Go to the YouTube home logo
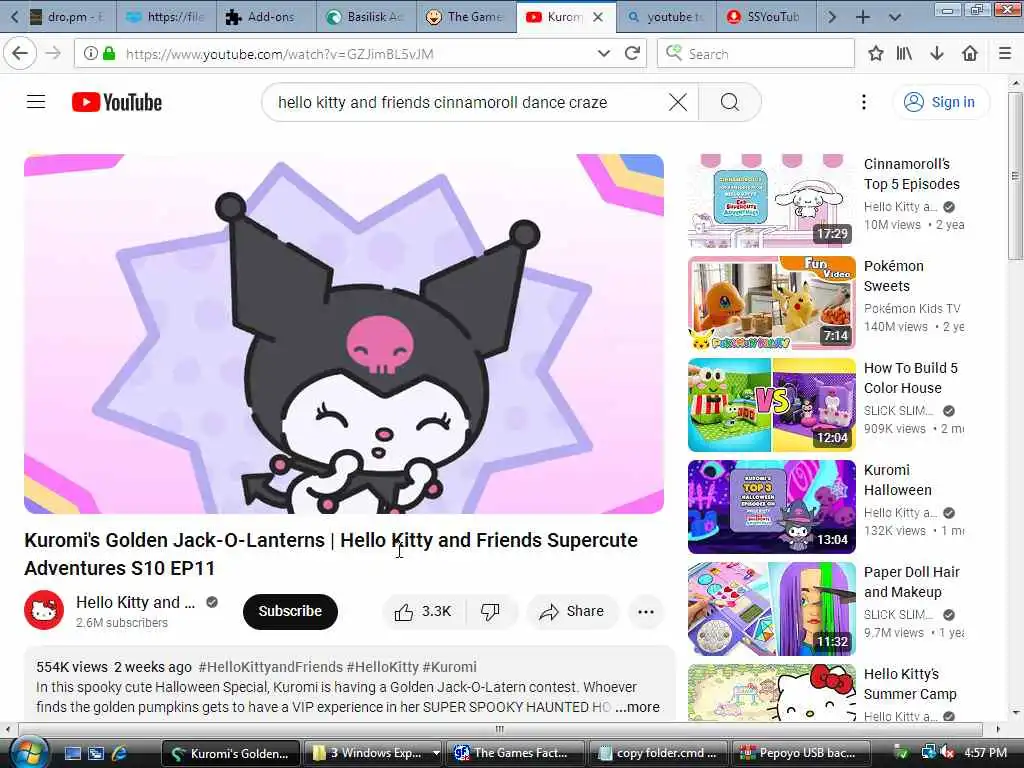1024x768 pixels. [x=117, y=103]
